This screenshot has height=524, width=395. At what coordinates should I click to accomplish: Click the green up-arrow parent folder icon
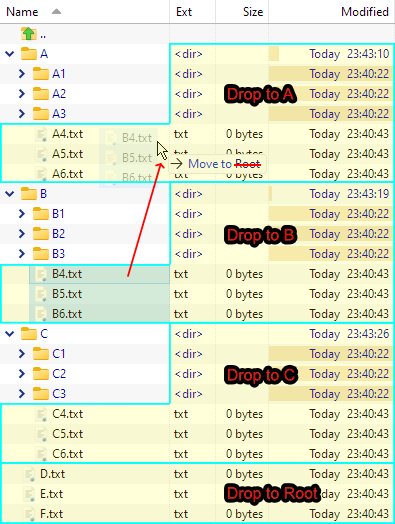pyautogui.click(x=29, y=34)
